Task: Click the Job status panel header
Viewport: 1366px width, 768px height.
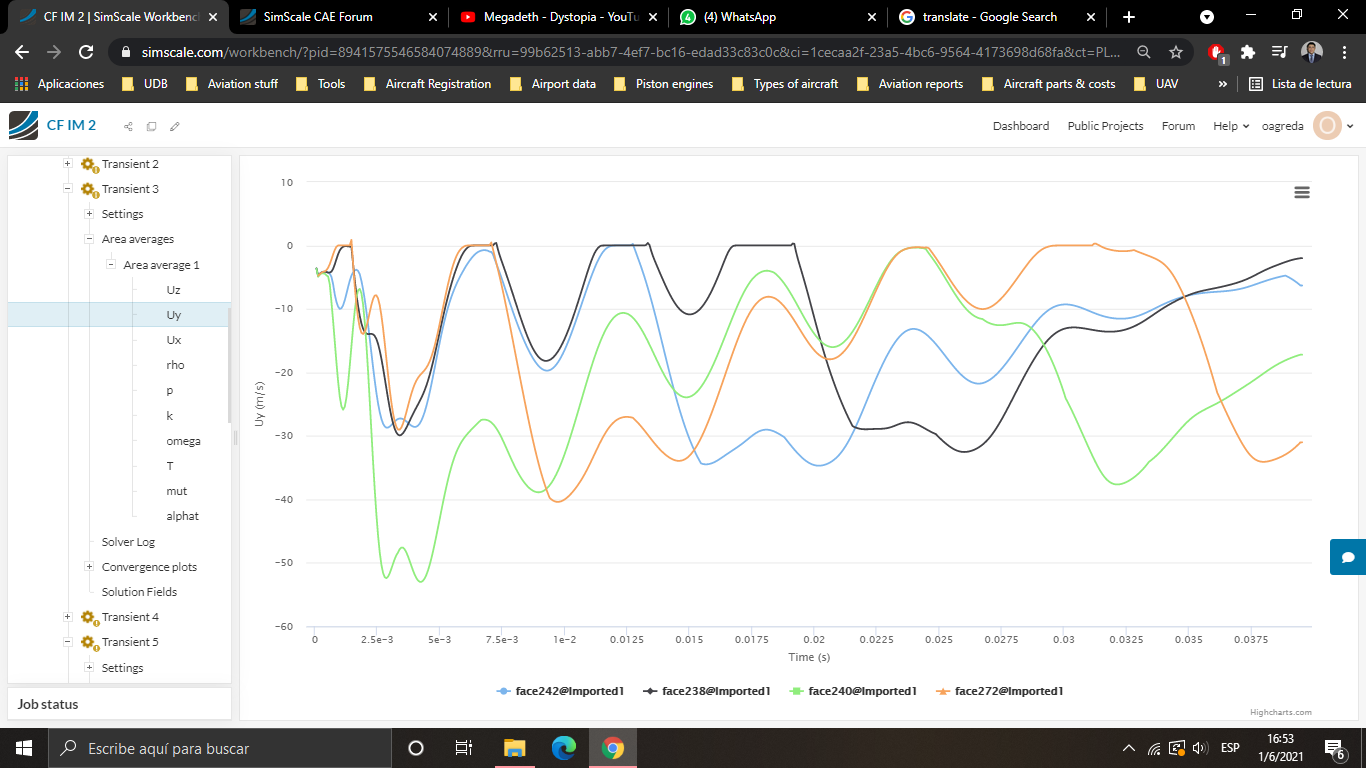Action: pyautogui.click(x=119, y=704)
